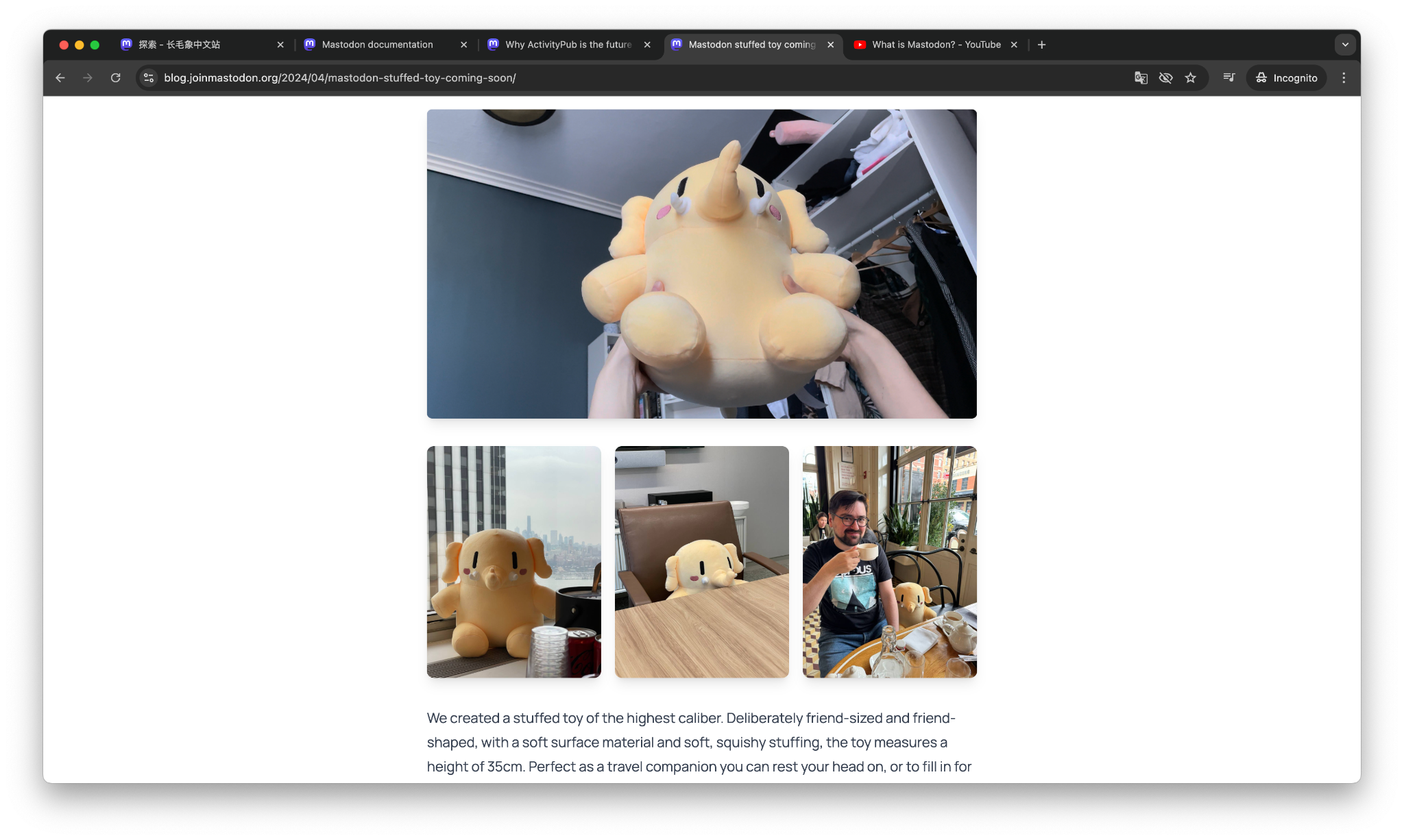
Task: Open the Google Translate page icon
Action: pos(1141,77)
